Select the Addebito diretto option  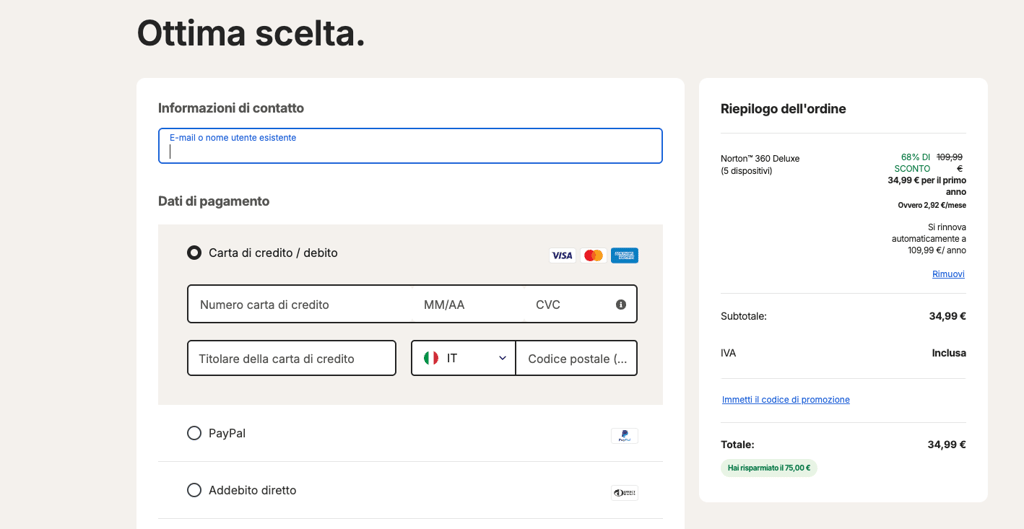point(194,490)
